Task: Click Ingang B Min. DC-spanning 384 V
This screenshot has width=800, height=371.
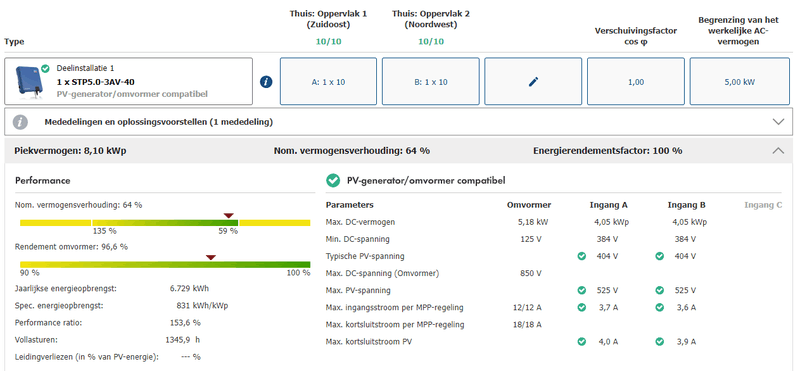Action: click(x=685, y=239)
